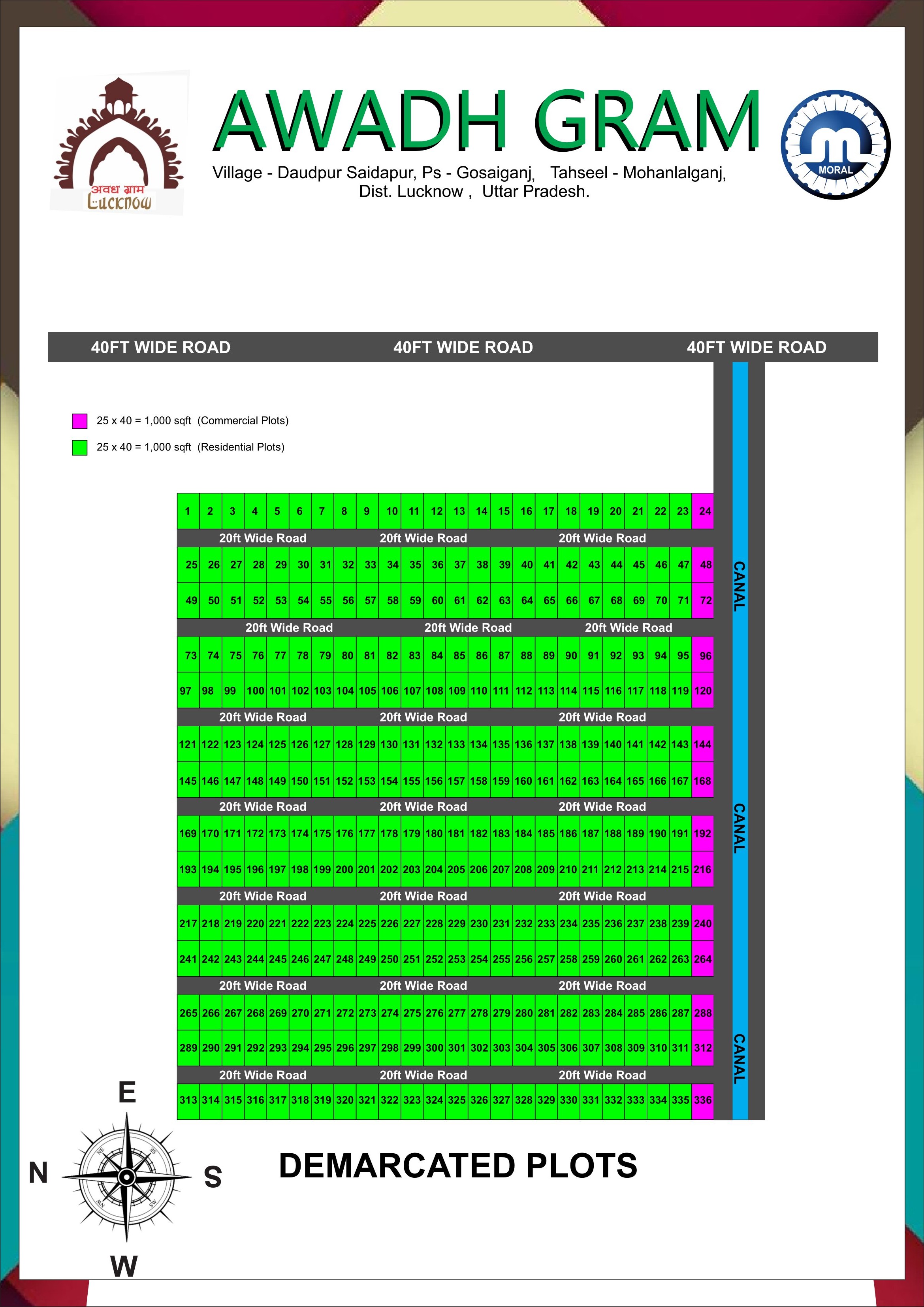Select commercial plot 120

point(702,691)
